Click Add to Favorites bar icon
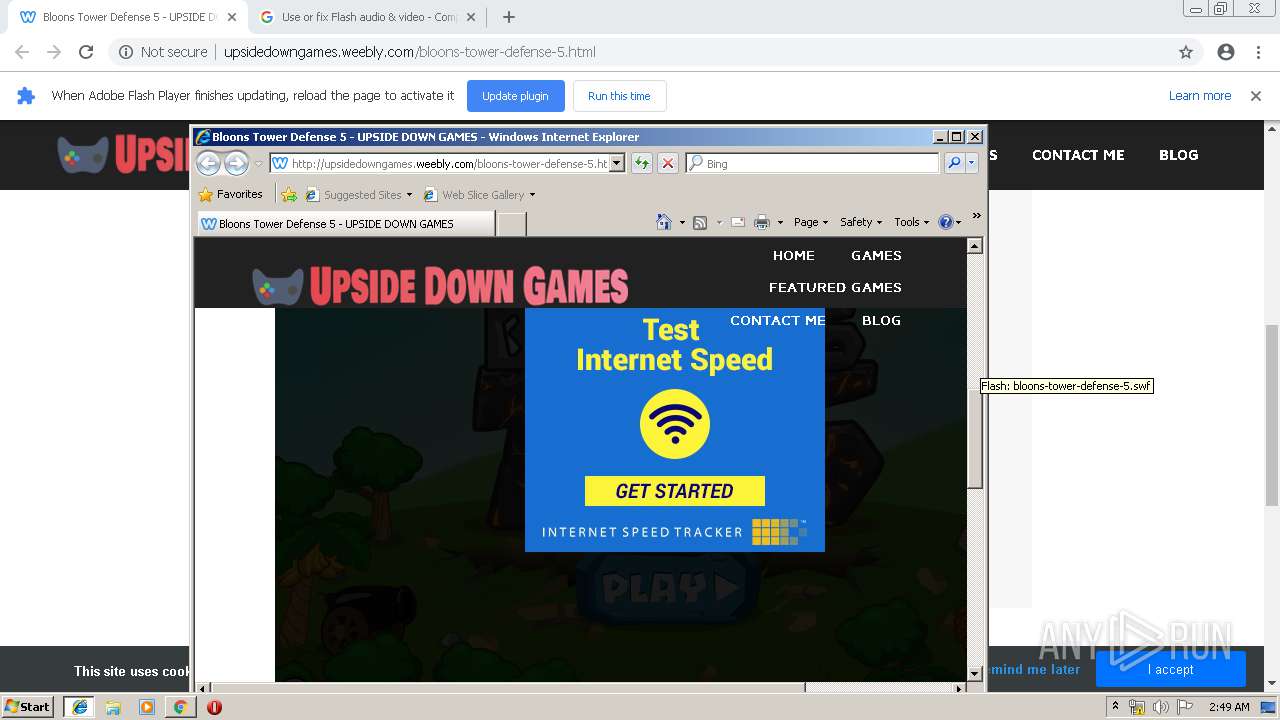The width and height of the screenshot is (1280, 720). [x=289, y=194]
